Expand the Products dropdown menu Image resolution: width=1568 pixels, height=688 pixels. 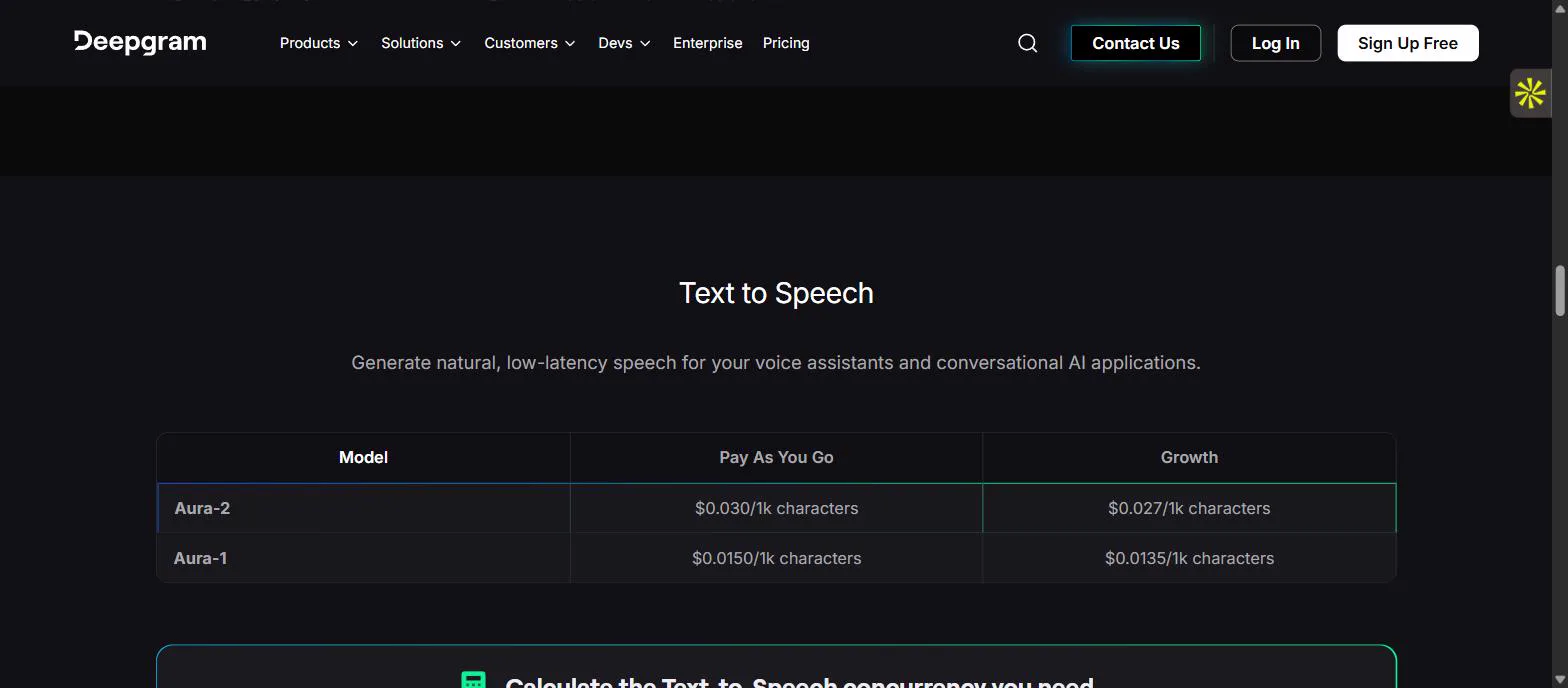click(x=319, y=43)
